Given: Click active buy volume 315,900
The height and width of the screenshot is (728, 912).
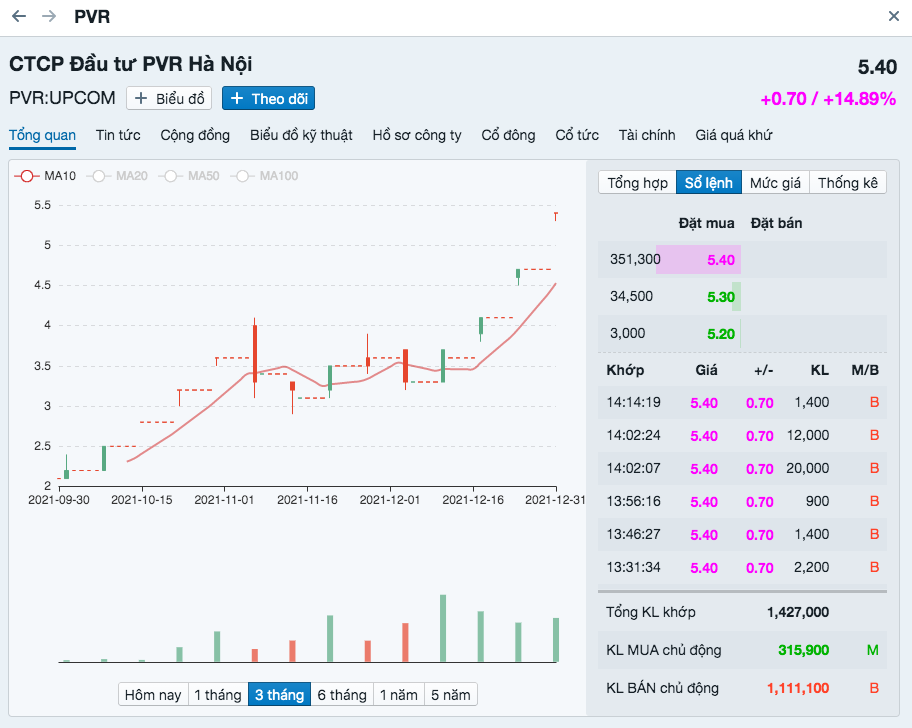Looking at the screenshot, I should point(803,650).
